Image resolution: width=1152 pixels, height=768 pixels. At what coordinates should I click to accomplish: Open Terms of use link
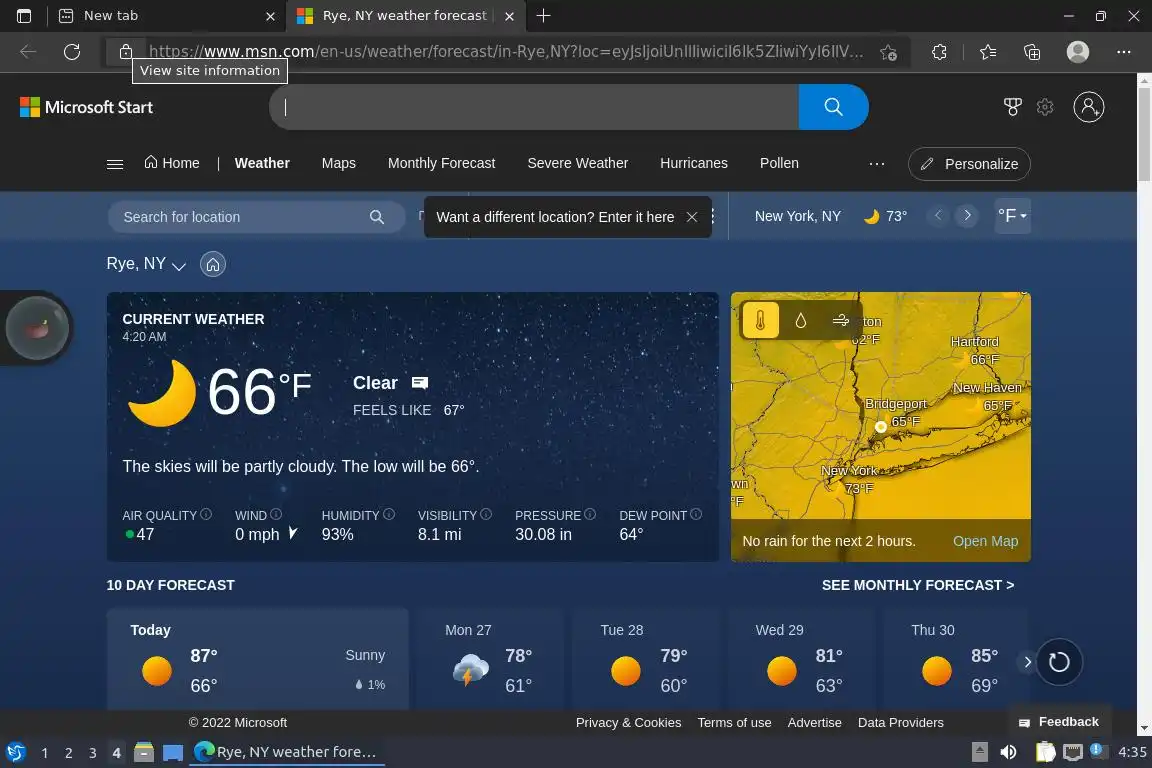tap(734, 722)
